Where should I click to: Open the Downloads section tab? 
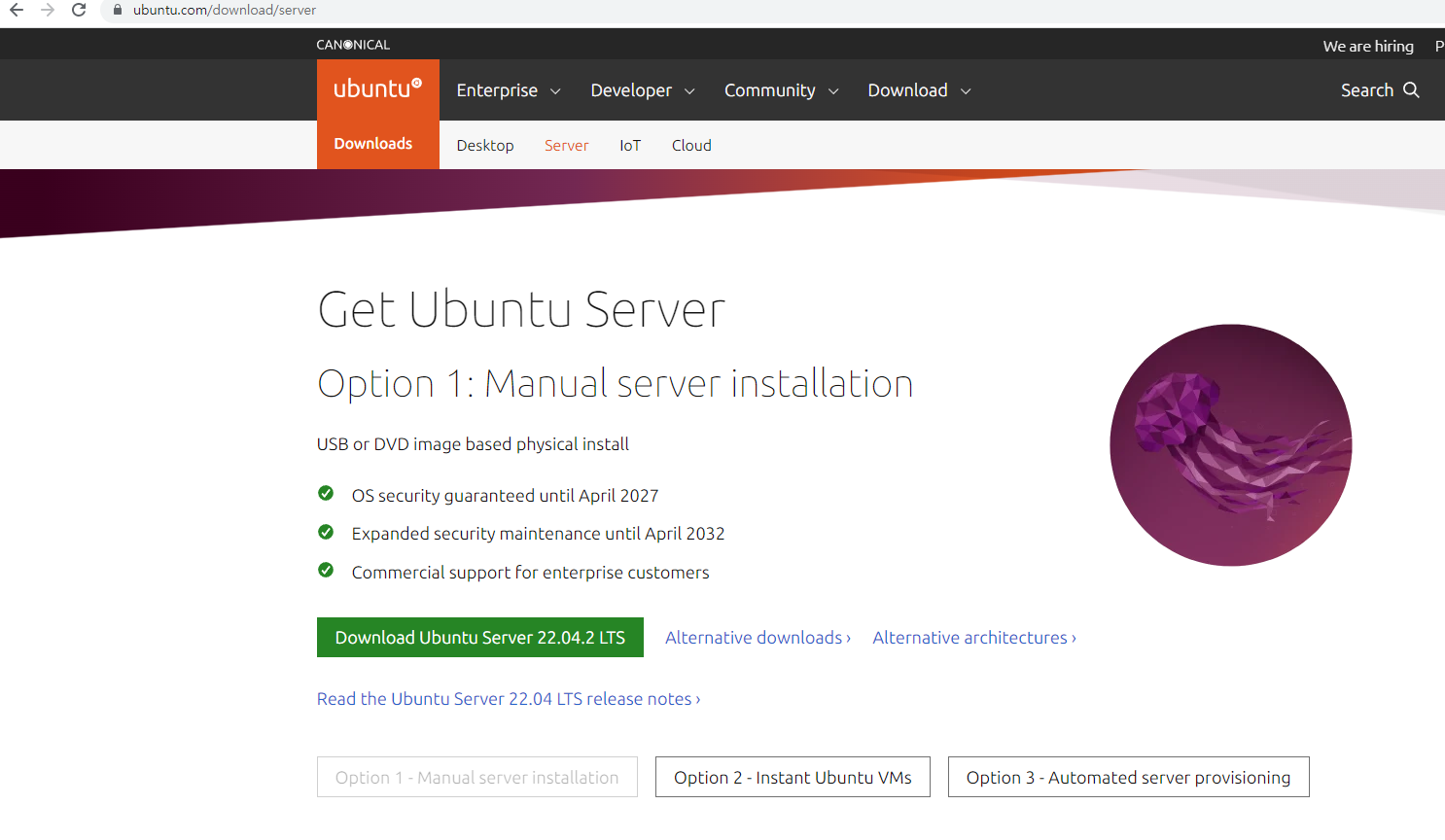[373, 144]
